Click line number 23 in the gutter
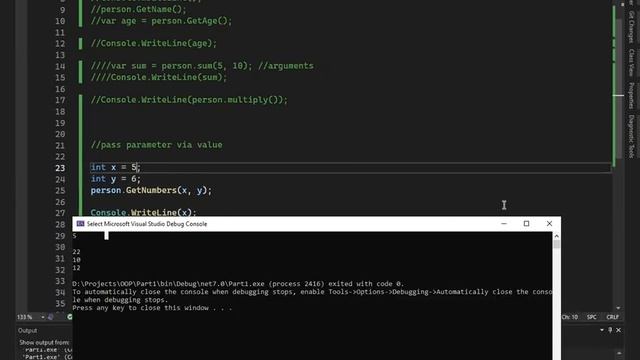640x360 pixels. pos(60,168)
